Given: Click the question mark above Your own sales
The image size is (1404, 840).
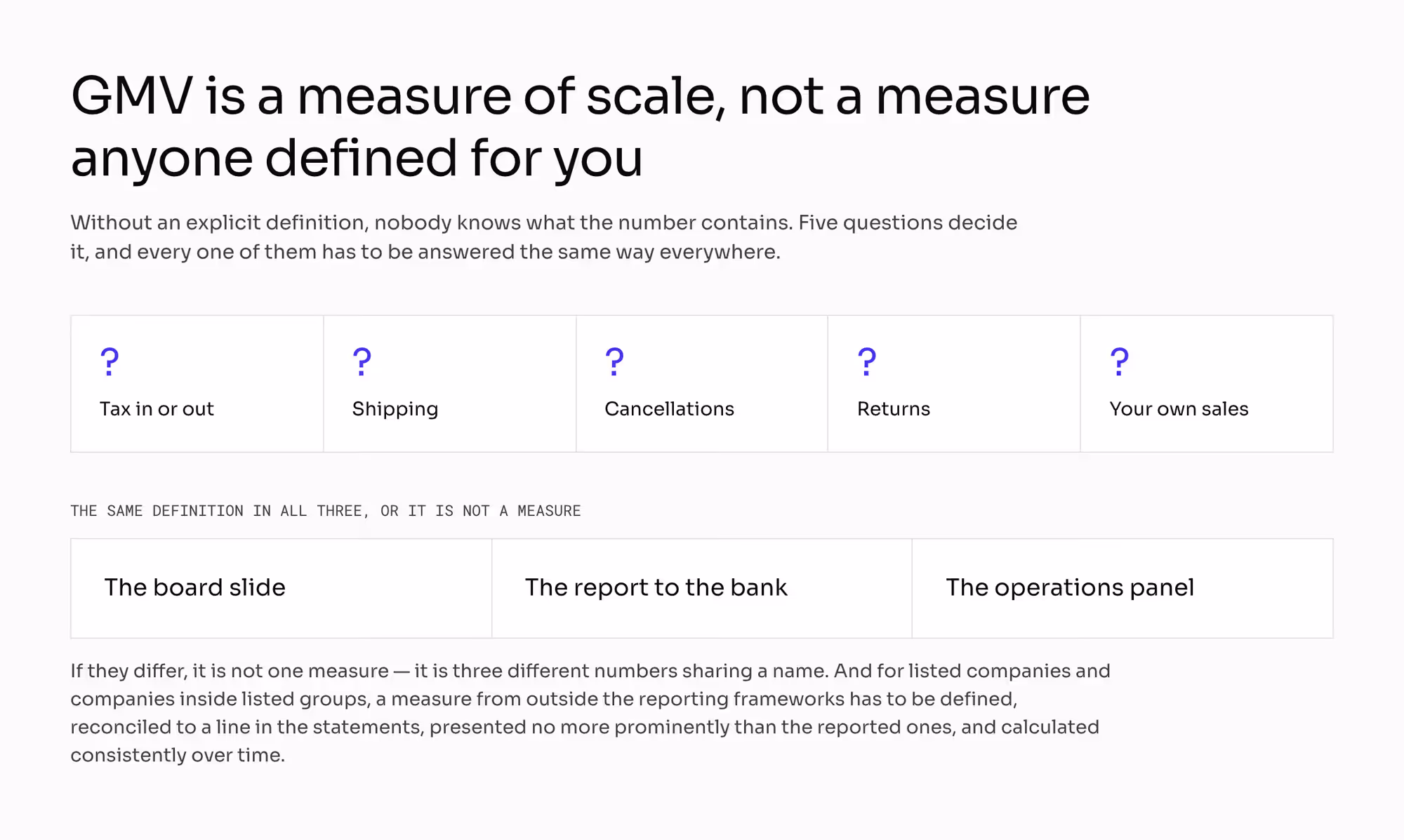Looking at the screenshot, I should pyautogui.click(x=1120, y=362).
